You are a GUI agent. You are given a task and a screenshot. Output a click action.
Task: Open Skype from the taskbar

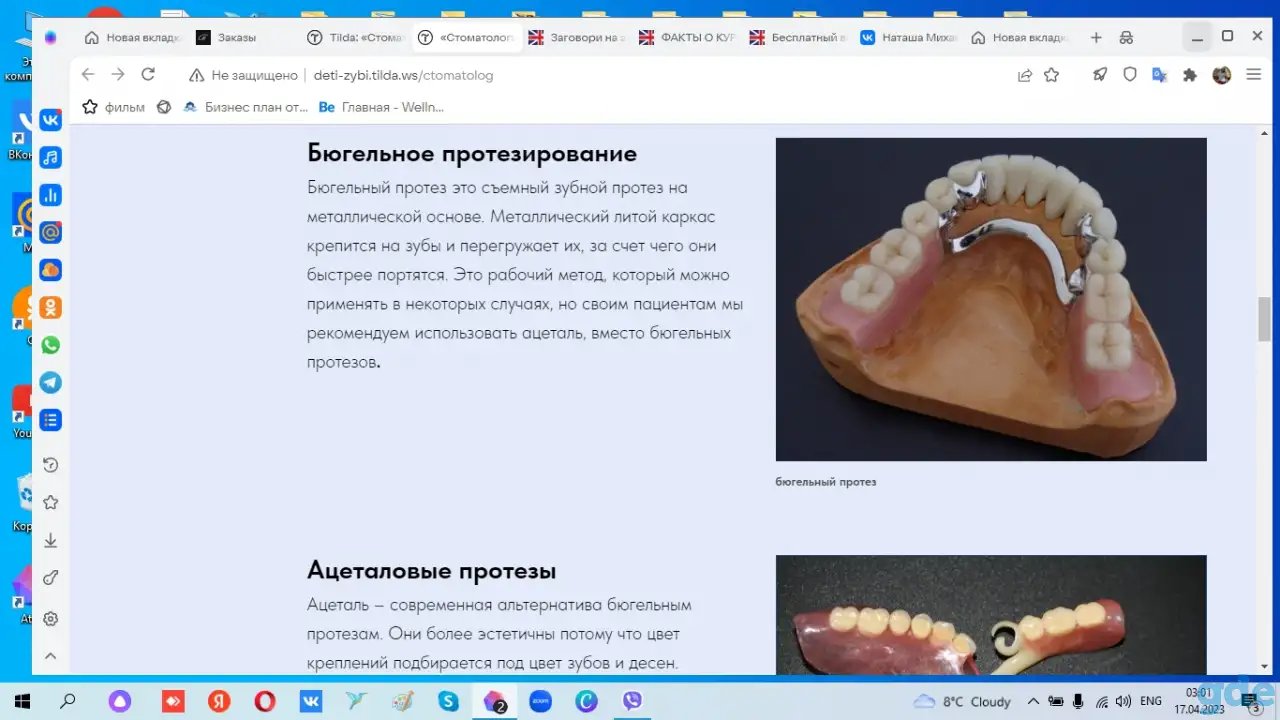coord(448,701)
